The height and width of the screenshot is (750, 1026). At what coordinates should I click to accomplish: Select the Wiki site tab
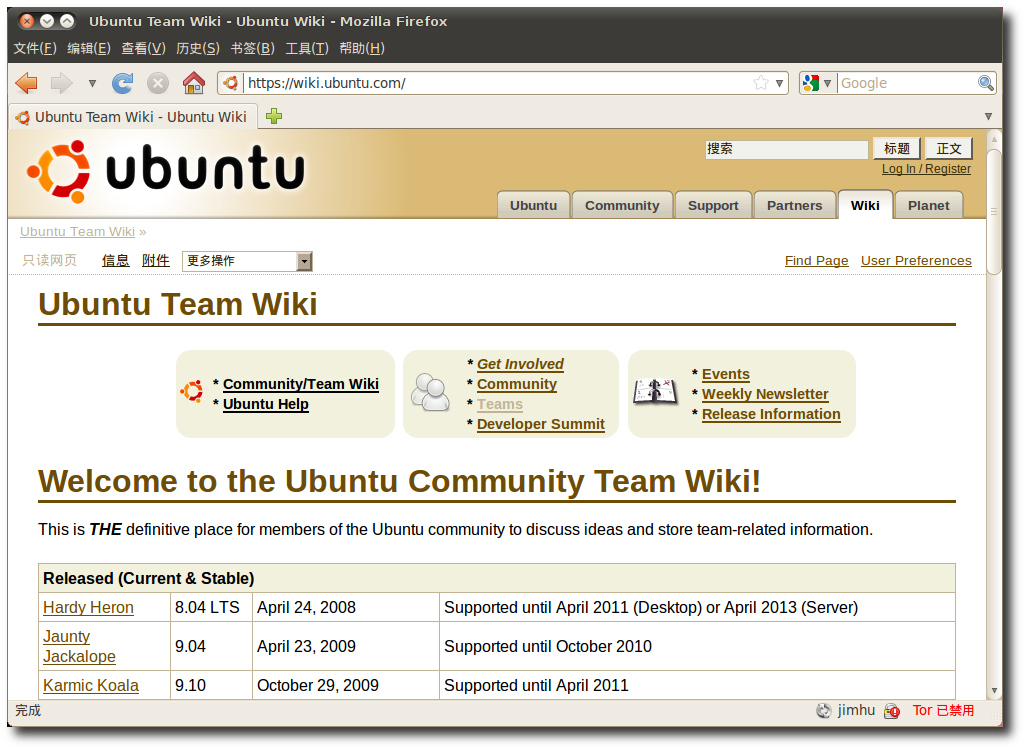point(865,205)
